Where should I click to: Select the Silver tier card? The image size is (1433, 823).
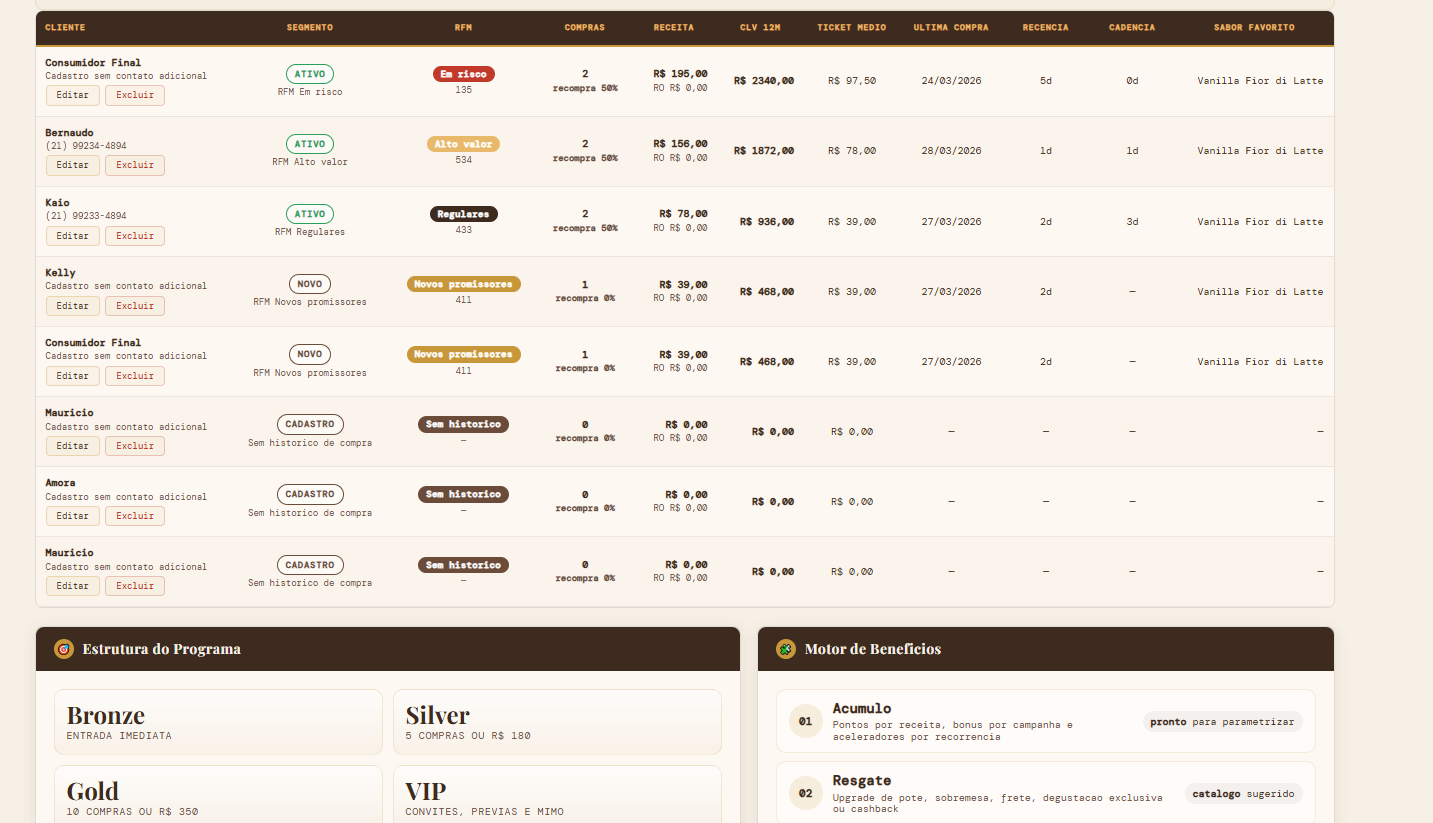tap(557, 722)
